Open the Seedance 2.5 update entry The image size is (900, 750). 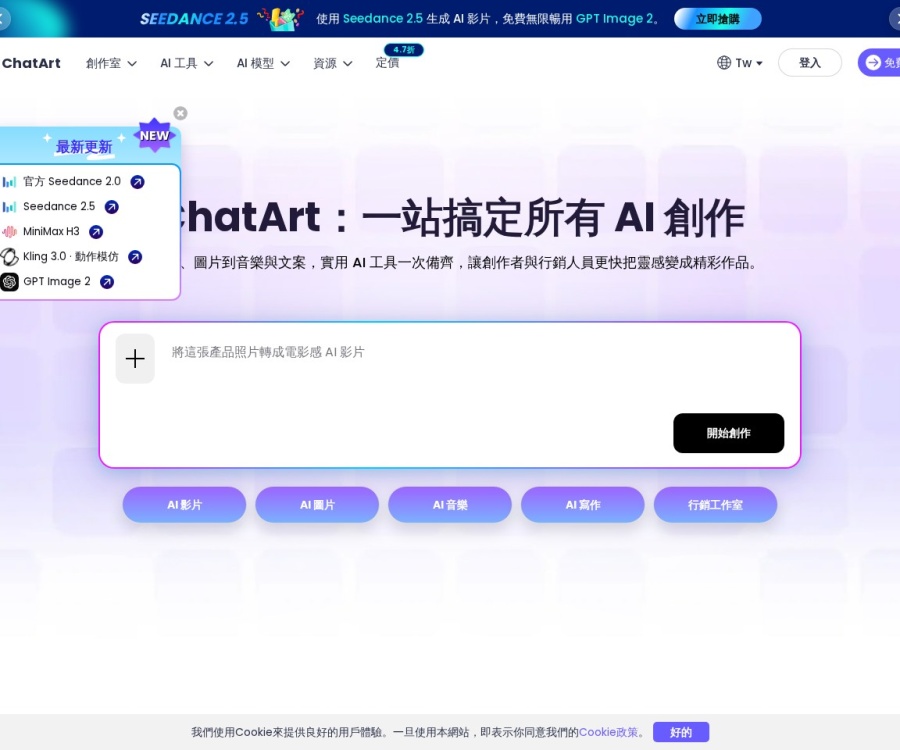point(59,207)
